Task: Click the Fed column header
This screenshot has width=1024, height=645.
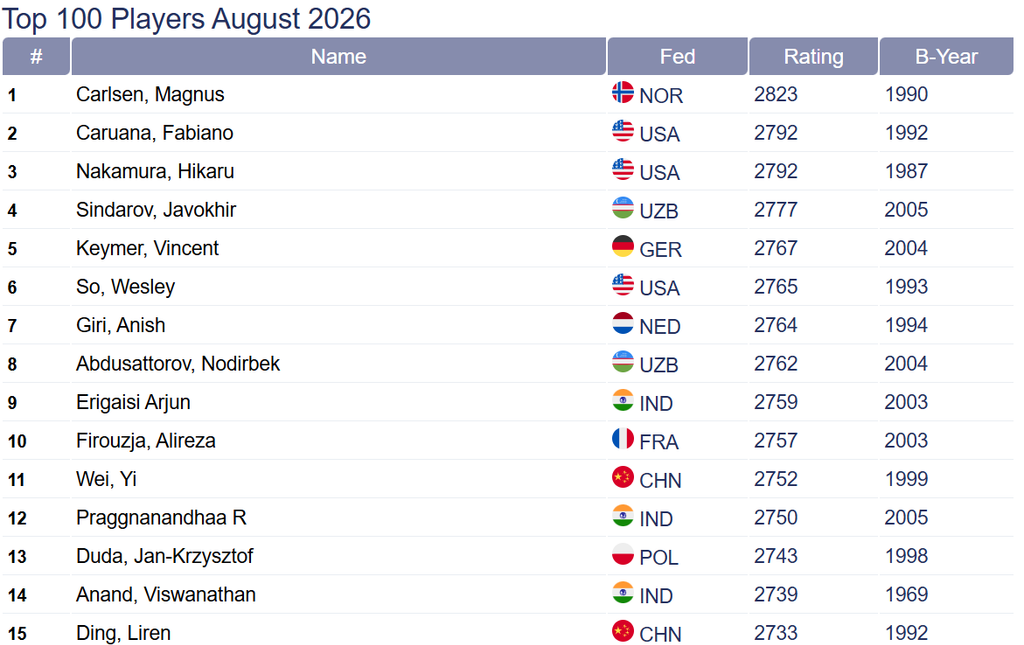Action: [x=677, y=56]
